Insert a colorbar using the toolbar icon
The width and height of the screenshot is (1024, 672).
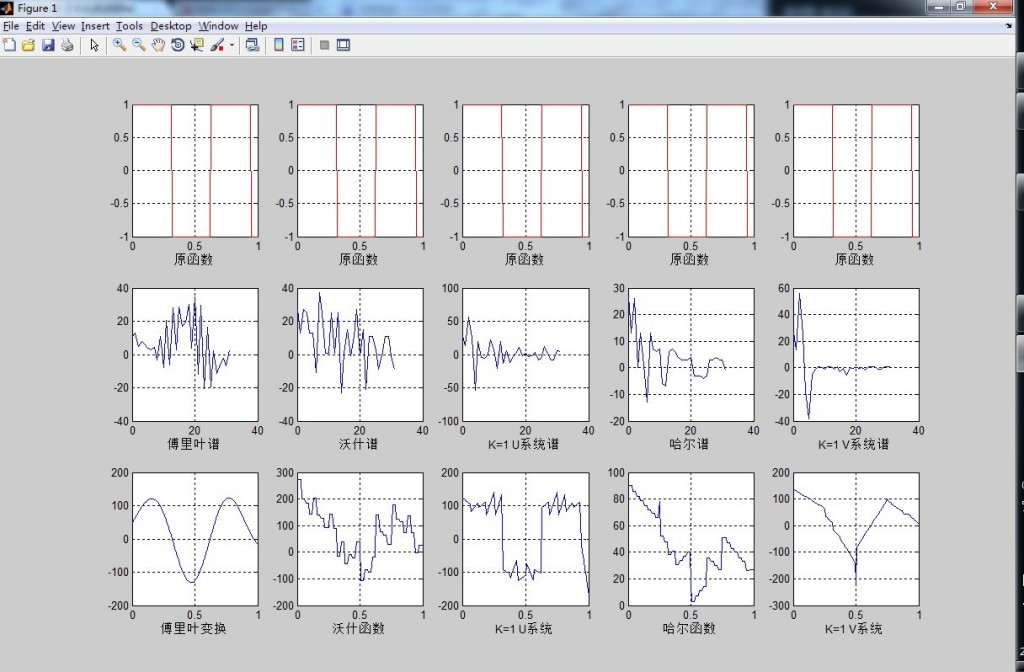pyautogui.click(x=279, y=45)
